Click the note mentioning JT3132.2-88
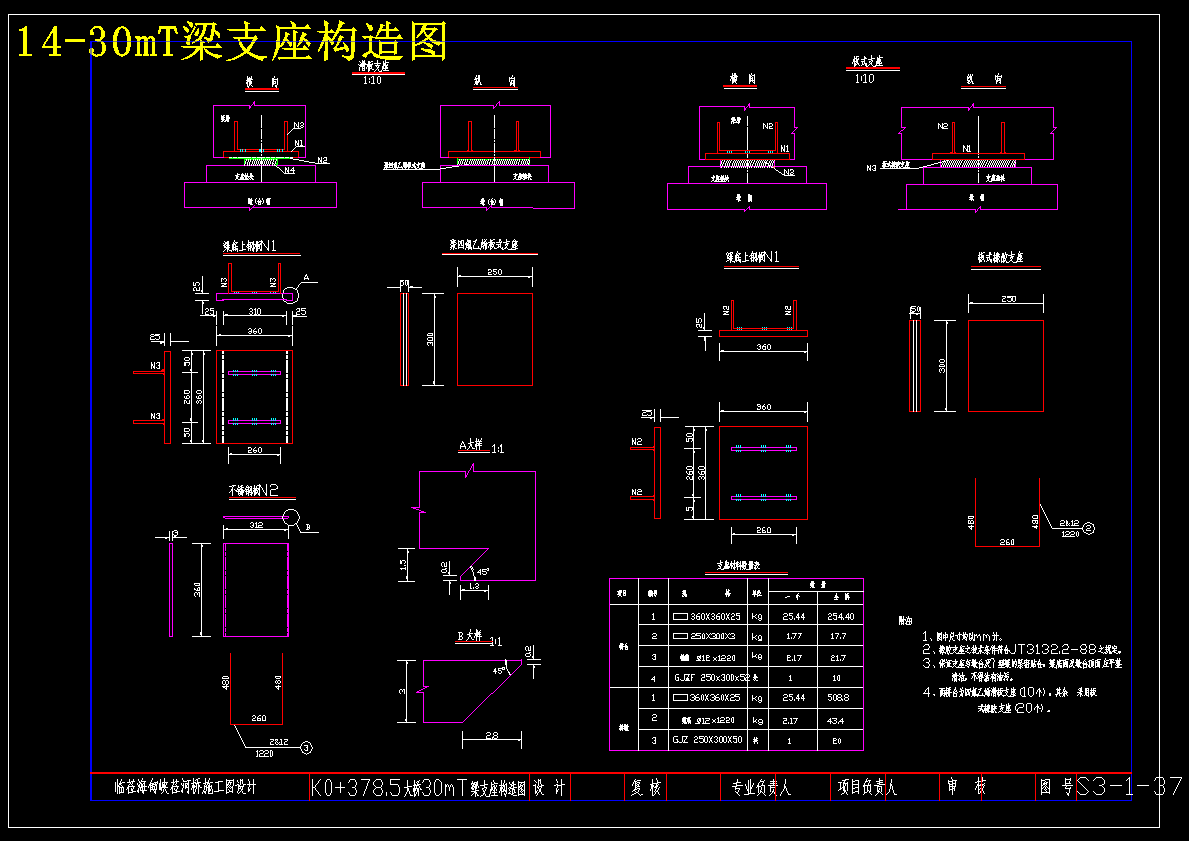 1022,649
